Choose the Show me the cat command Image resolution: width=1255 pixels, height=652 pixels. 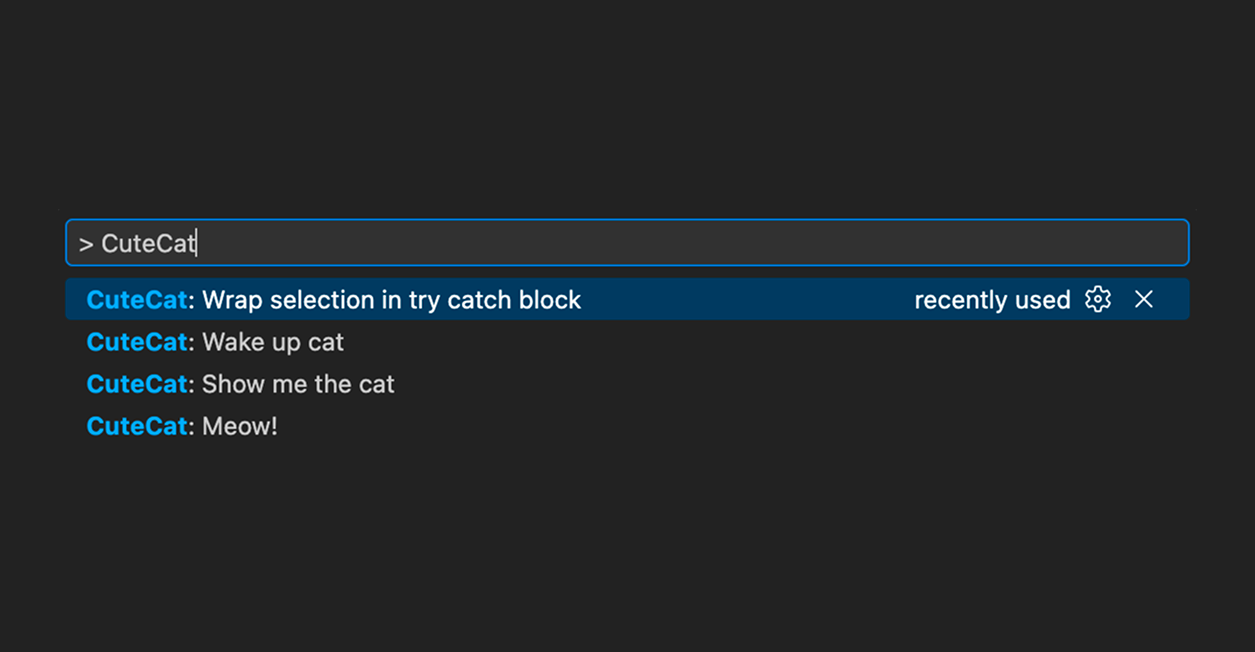tap(298, 384)
